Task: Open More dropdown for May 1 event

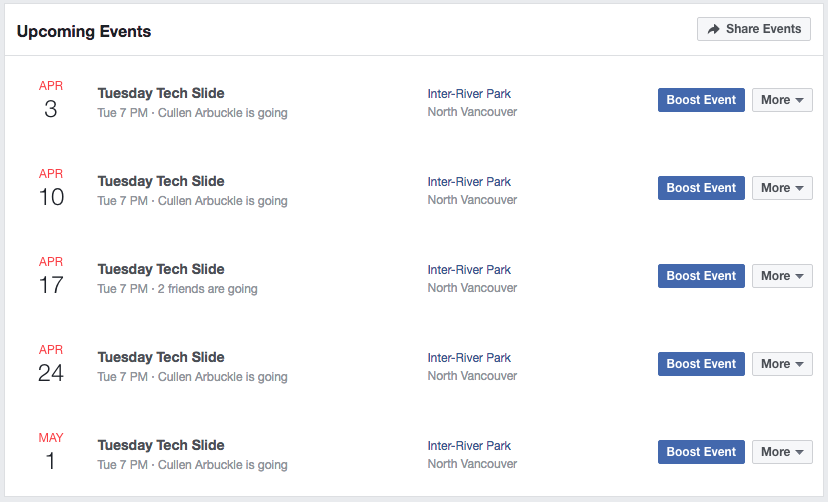Action: pyautogui.click(x=782, y=452)
